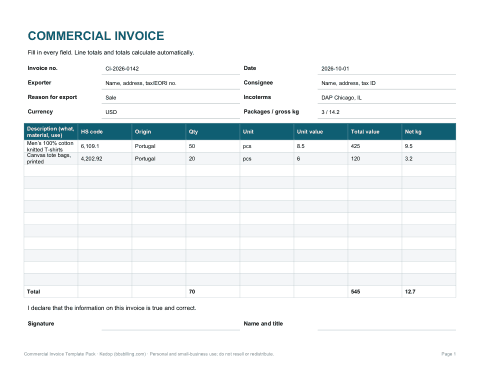Click the total quantity 70
This screenshot has width=480, height=371.
pos(192,292)
